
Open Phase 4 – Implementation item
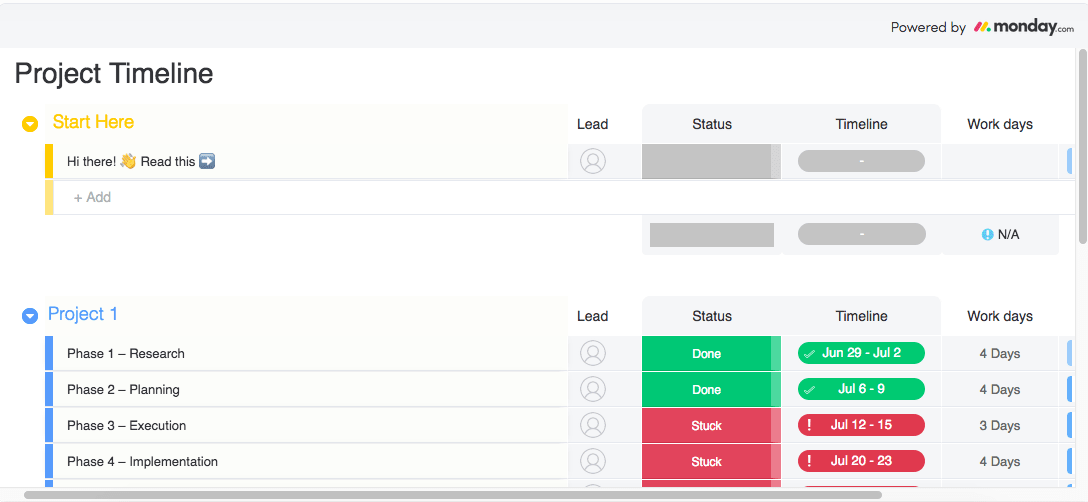[x=142, y=462]
